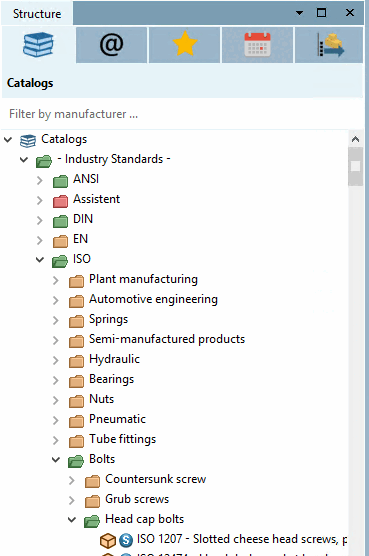Click the tree vertical scrollbar thumb
The width and height of the screenshot is (369, 556).
(356, 166)
